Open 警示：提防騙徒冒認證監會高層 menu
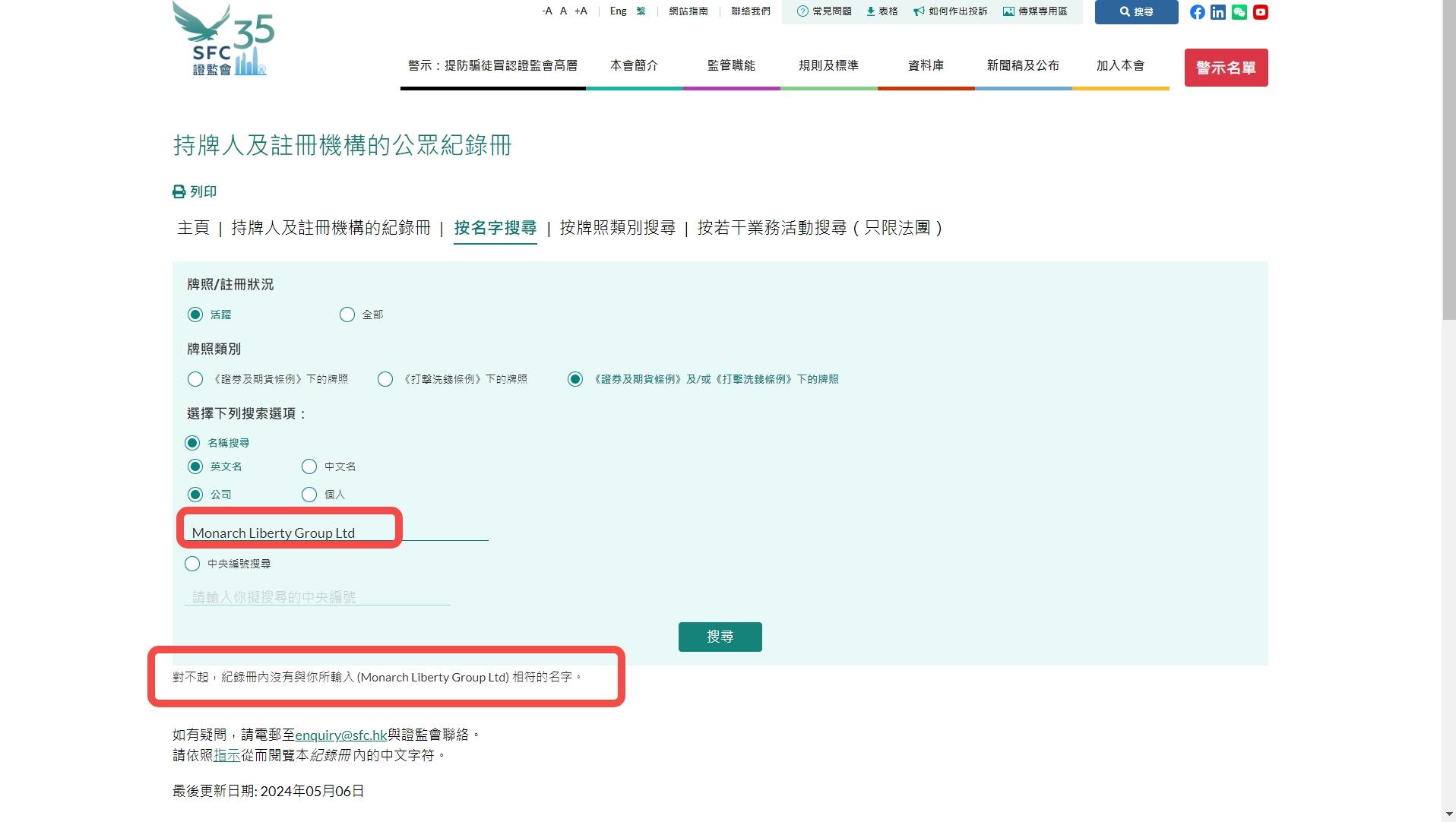Image resolution: width=1456 pixels, height=822 pixels. pos(492,66)
